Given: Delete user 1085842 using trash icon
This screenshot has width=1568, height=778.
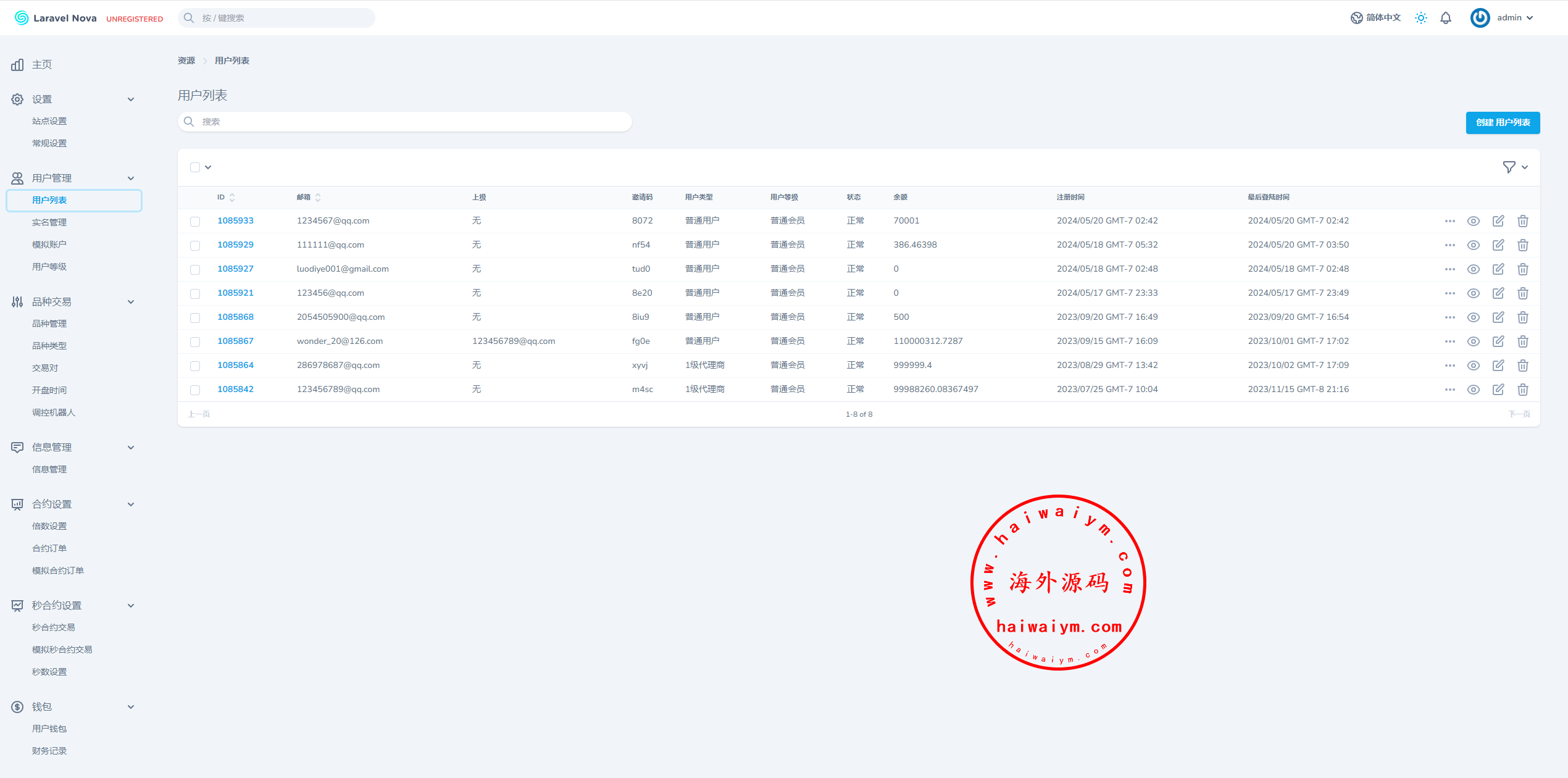Looking at the screenshot, I should (x=1523, y=390).
